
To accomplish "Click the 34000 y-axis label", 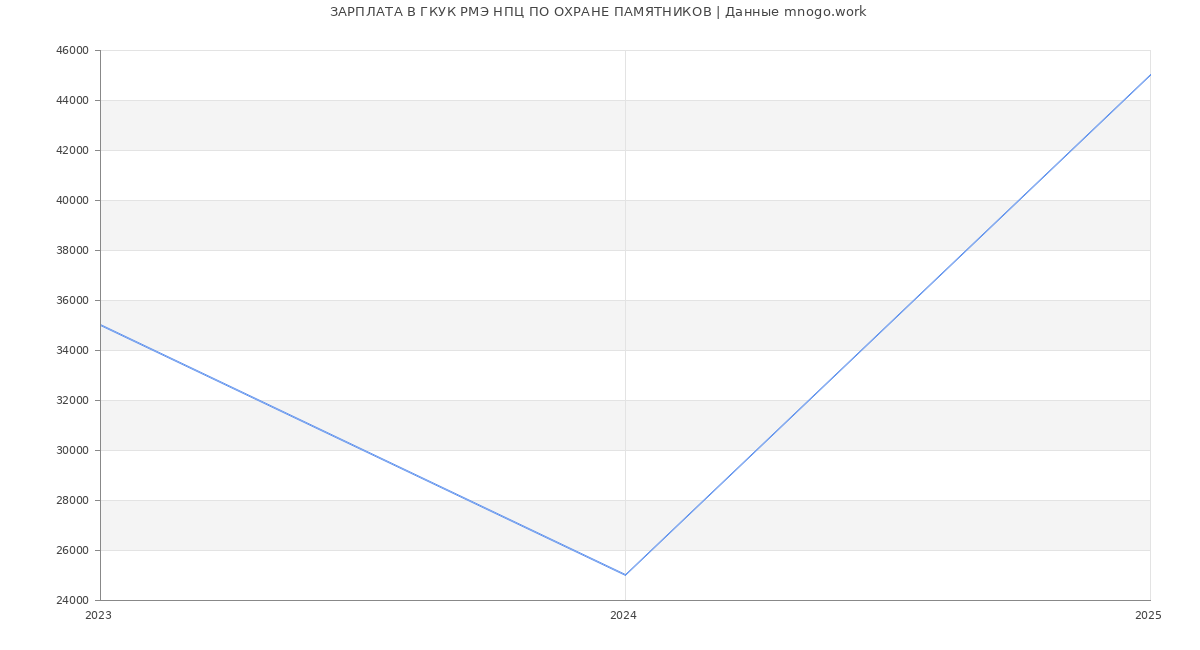I will 72,351.
